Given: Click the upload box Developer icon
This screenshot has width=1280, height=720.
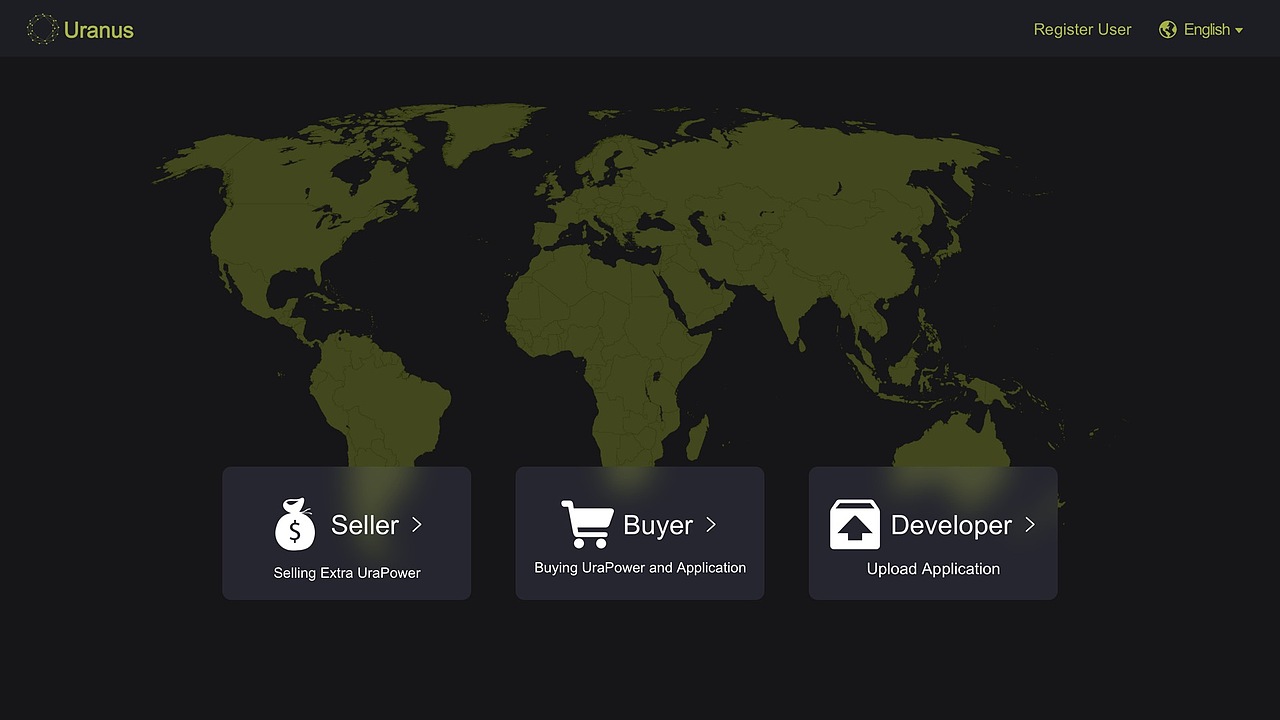Looking at the screenshot, I should 855,525.
